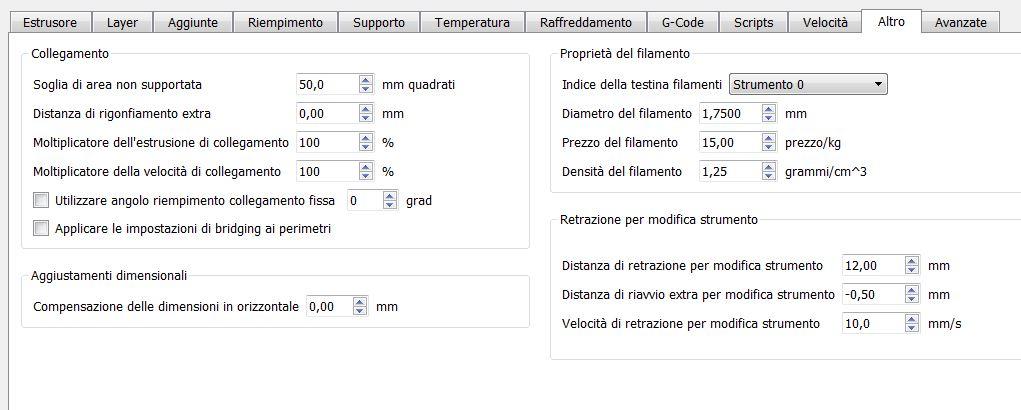1021x410 pixels.
Task: Decrease Prezzo del filamento value
Action: pos(769,146)
